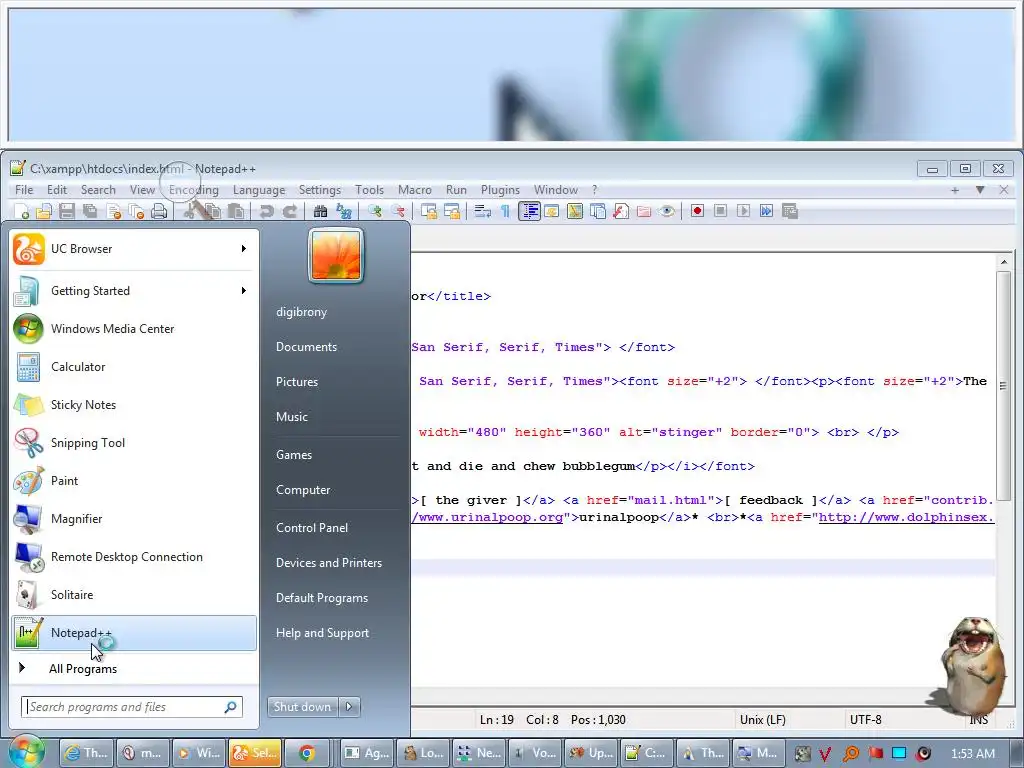Click Synchronize Vertical Scrolling icon
The height and width of the screenshot is (768, 1024).
428,211
